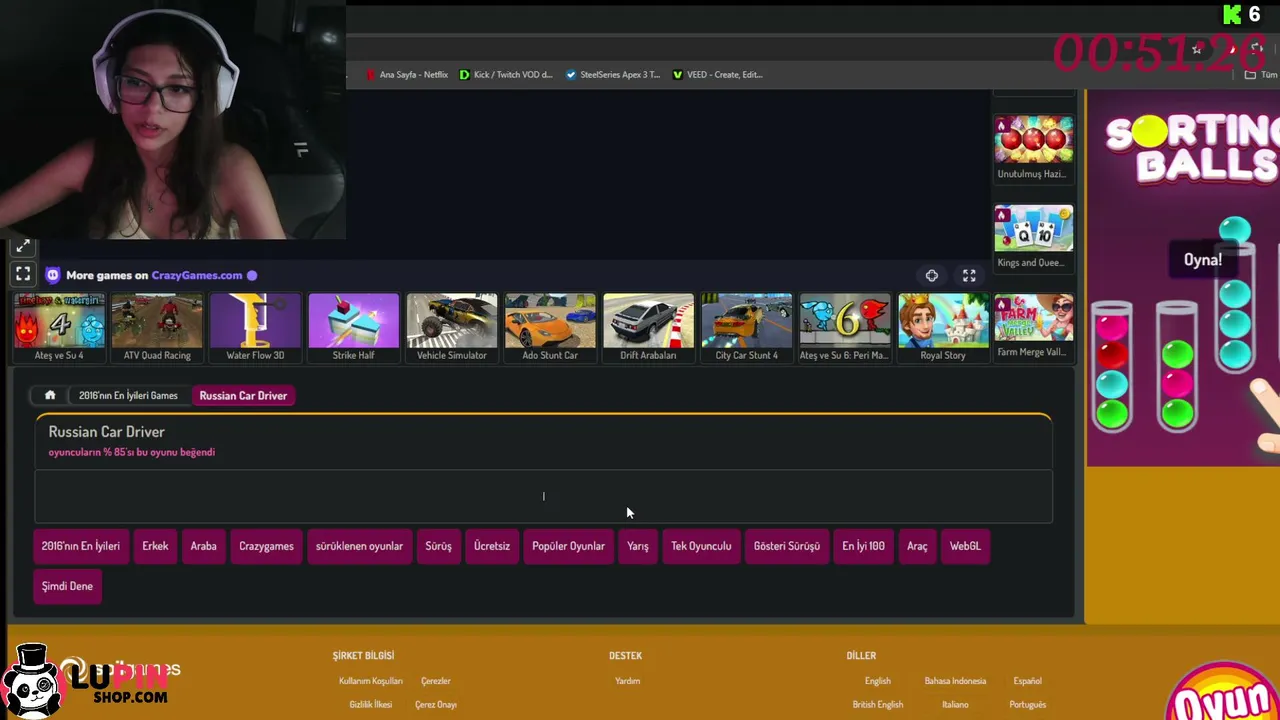The height and width of the screenshot is (720, 1280).
Task: Open the Crazygames tag
Action: click(266, 546)
